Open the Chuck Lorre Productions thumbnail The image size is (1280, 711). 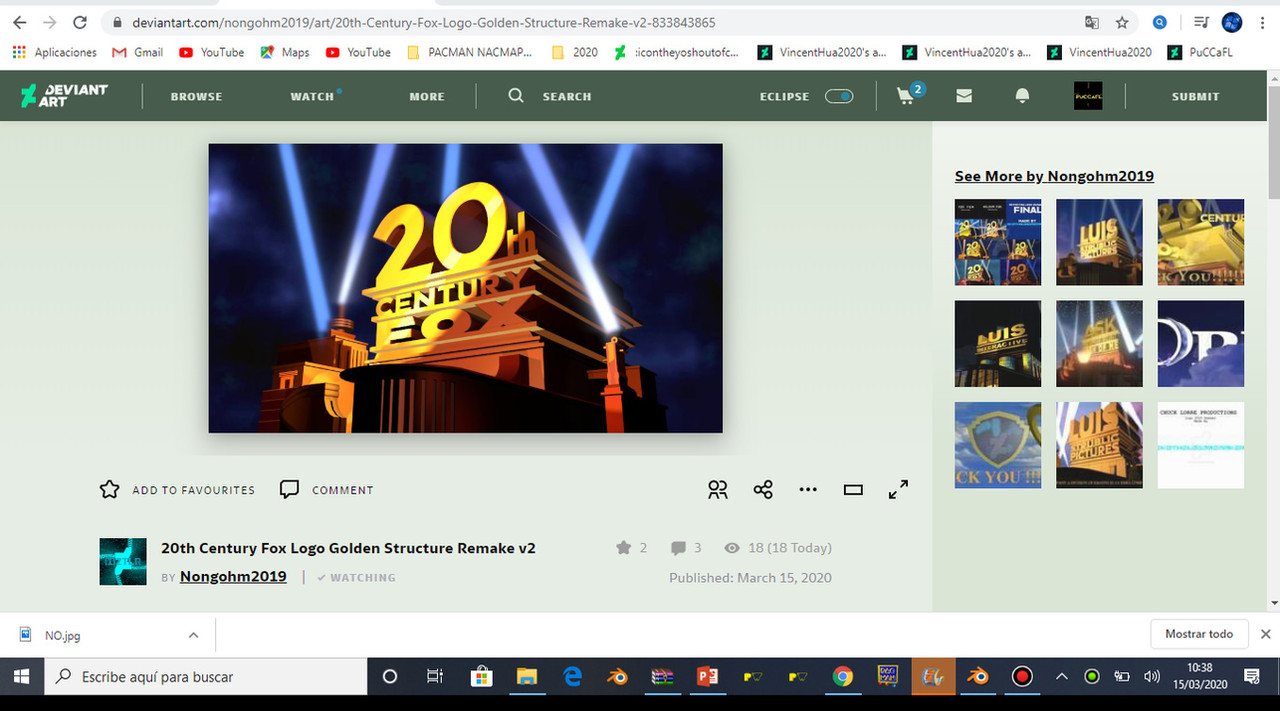pyautogui.click(x=1200, y=445)
